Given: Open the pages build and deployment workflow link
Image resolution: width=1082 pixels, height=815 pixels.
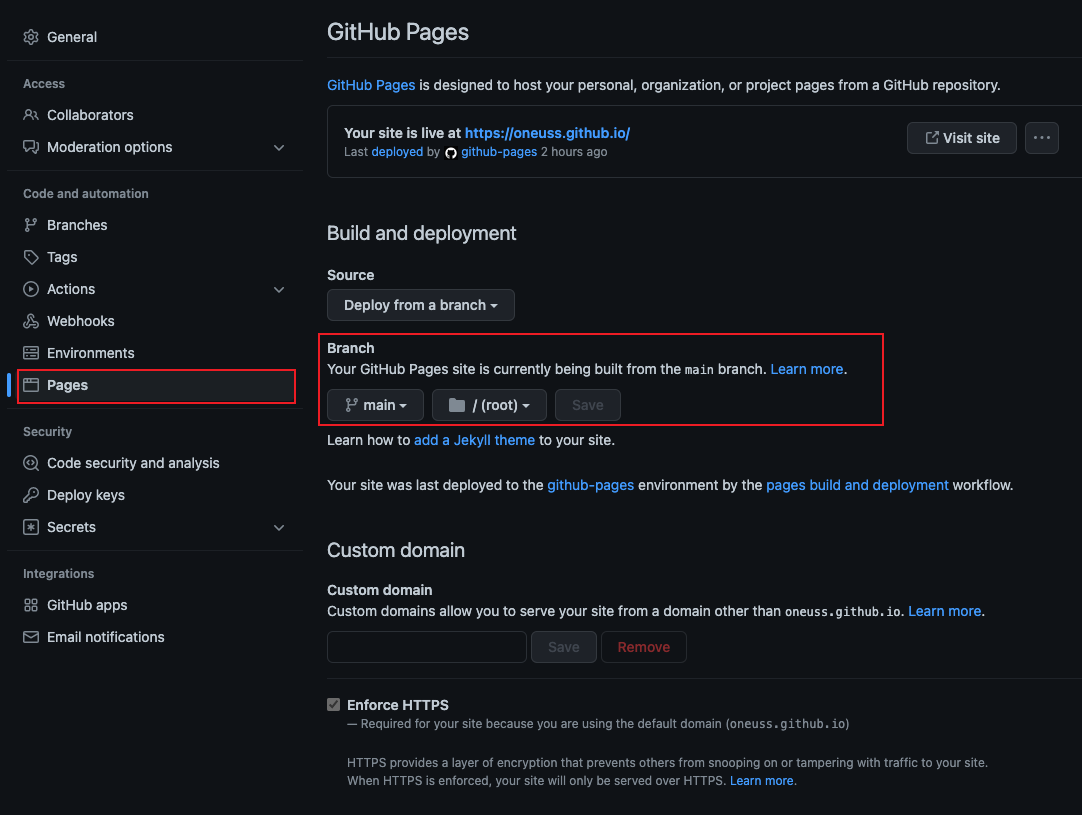Looking at the screenshot, I should 857,485.
